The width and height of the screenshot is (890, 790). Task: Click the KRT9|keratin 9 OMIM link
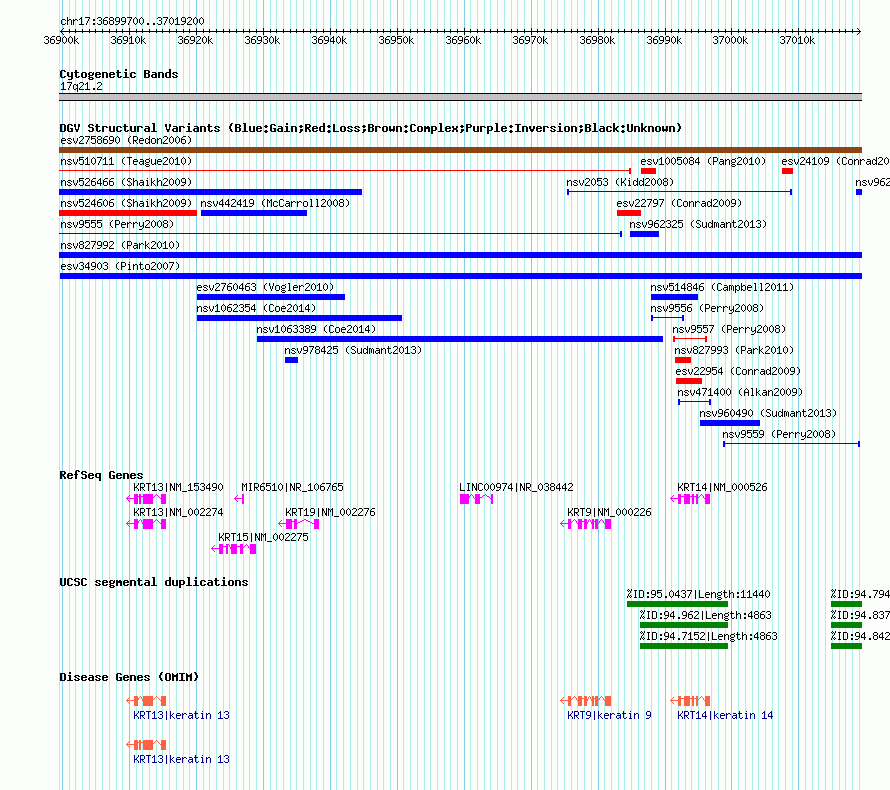[609, 715]
